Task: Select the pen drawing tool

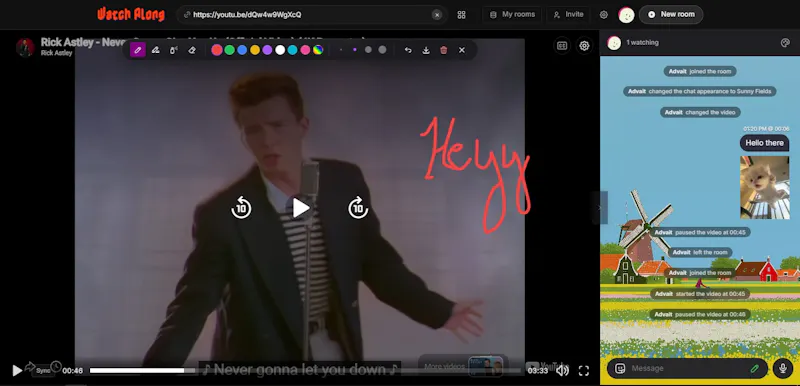Action: [138, 50]
